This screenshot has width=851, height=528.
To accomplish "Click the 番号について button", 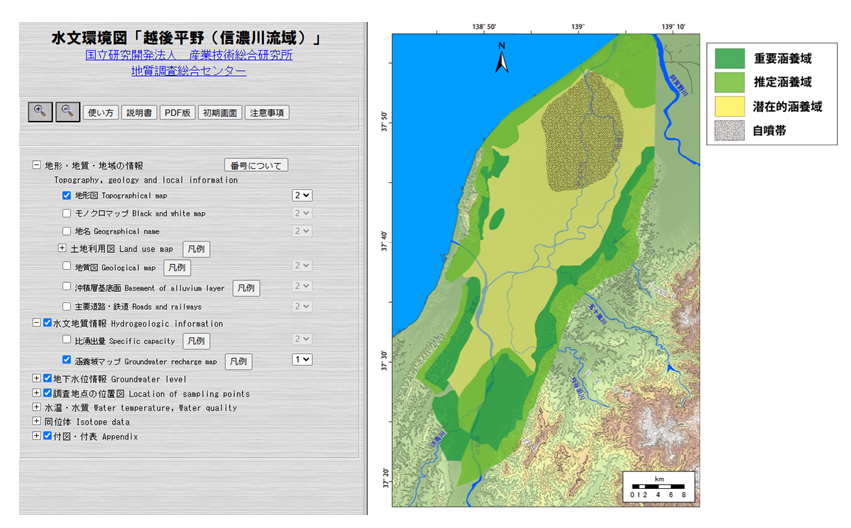I will [x=256, y=166].
